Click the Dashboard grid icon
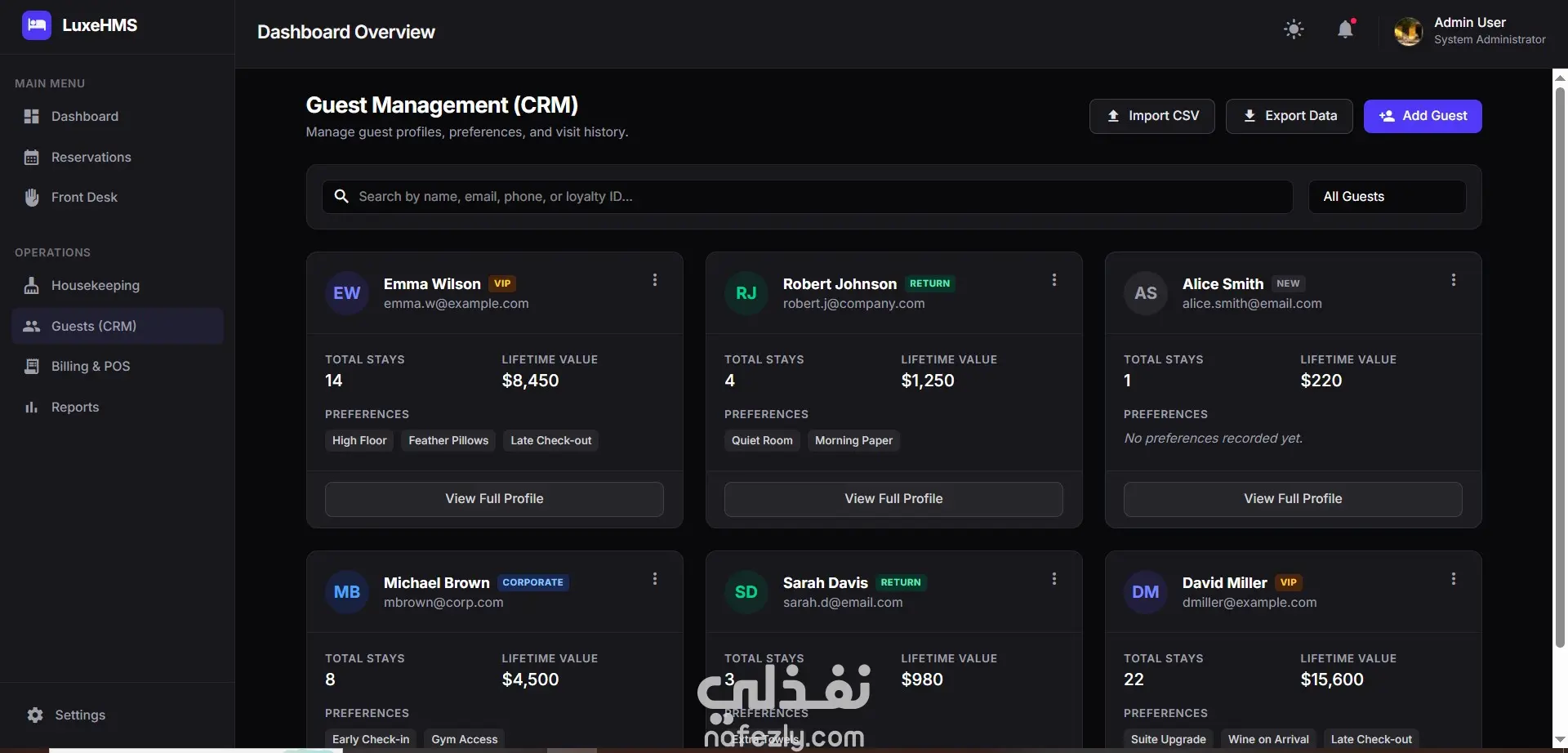The width and height of the screenshot is (1568, 753). (x=32, y=117)
